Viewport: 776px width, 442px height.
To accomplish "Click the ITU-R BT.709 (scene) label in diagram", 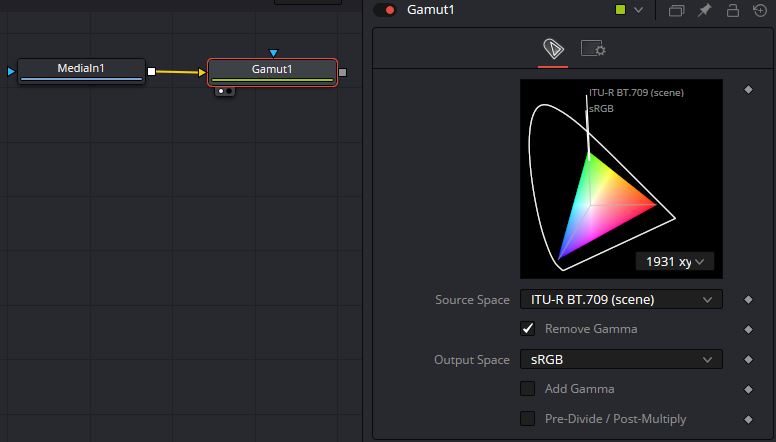I will tap(636, 93).
